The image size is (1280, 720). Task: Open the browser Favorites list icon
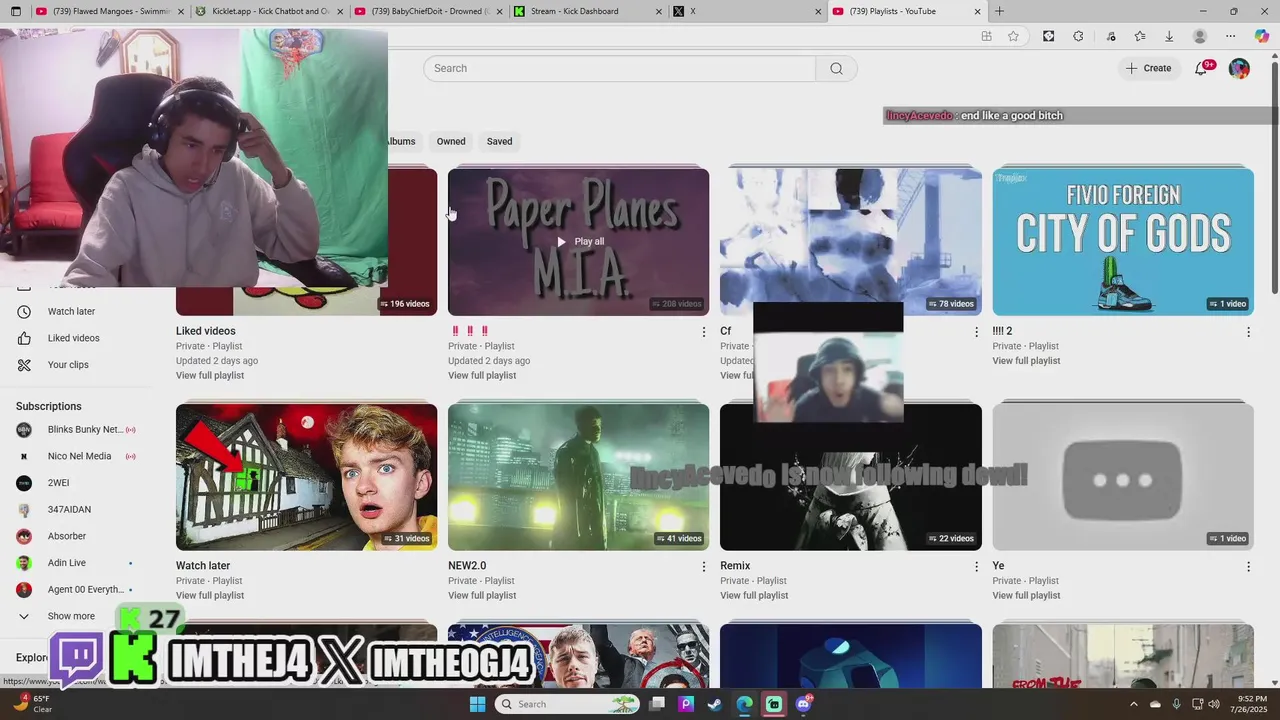[1140, 36]
